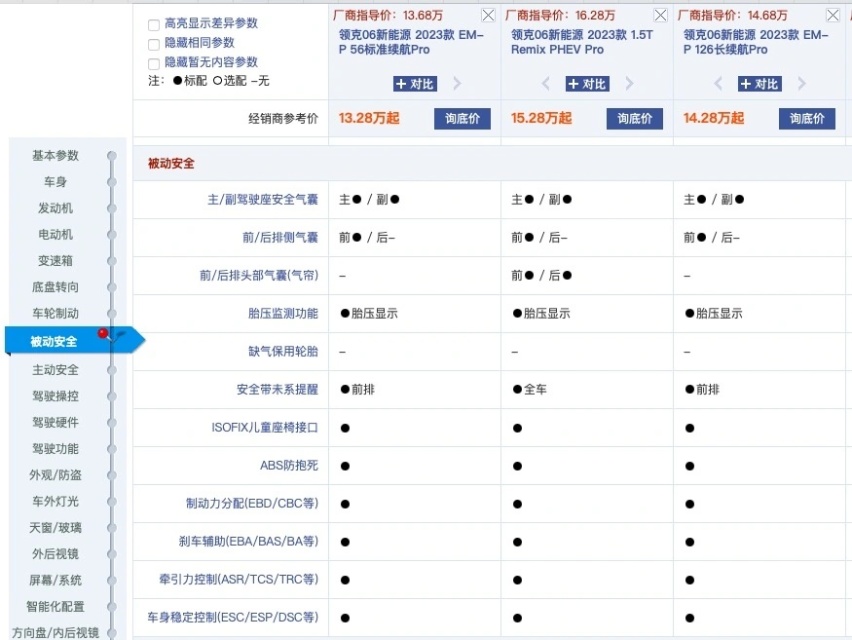Image resolution: width=852 pixels, height=640 pixels.
Task: Click the 被动安全 section header
Action: 171,164
